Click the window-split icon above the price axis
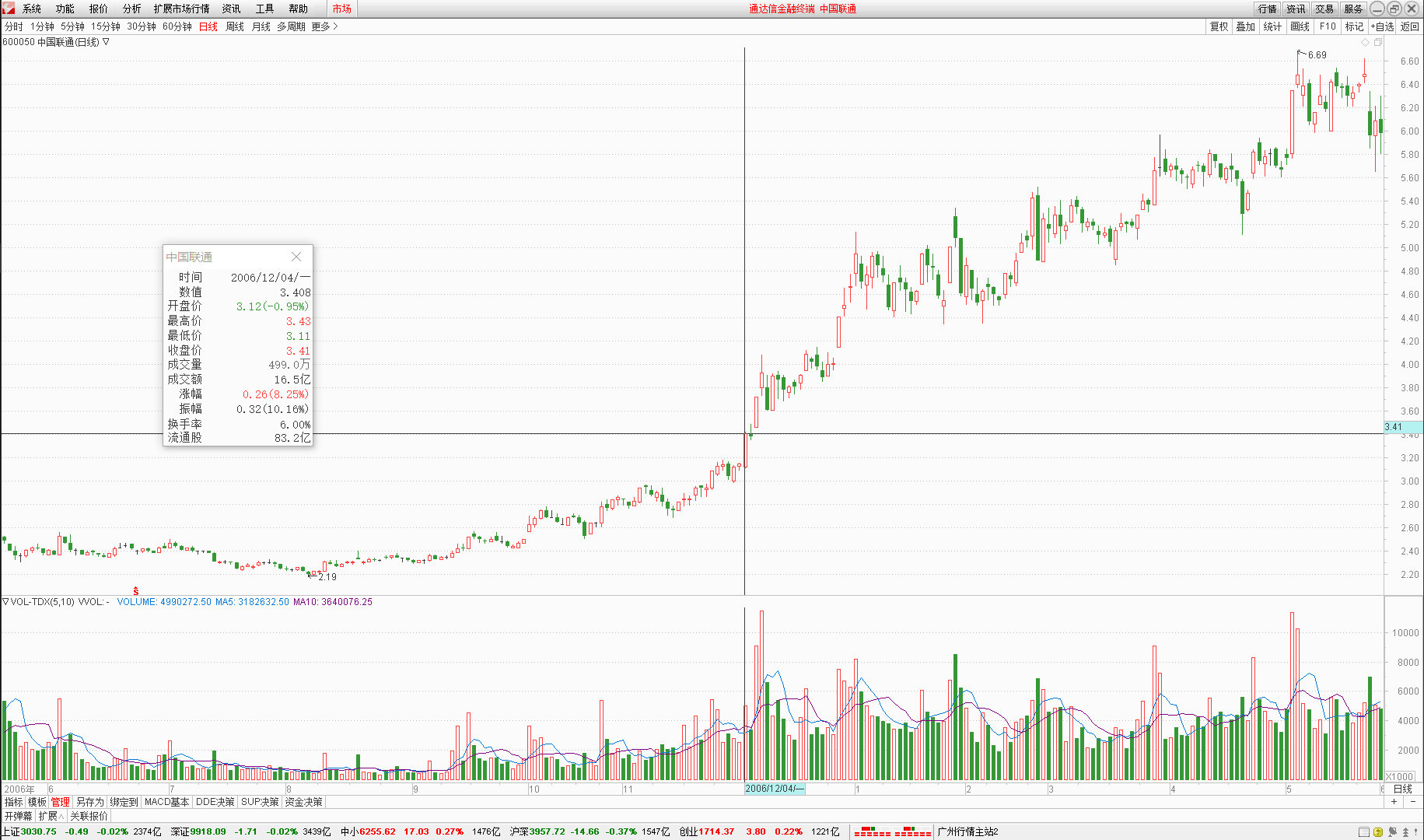This screenshot has width=1424, height=840. coord(1377,42)
